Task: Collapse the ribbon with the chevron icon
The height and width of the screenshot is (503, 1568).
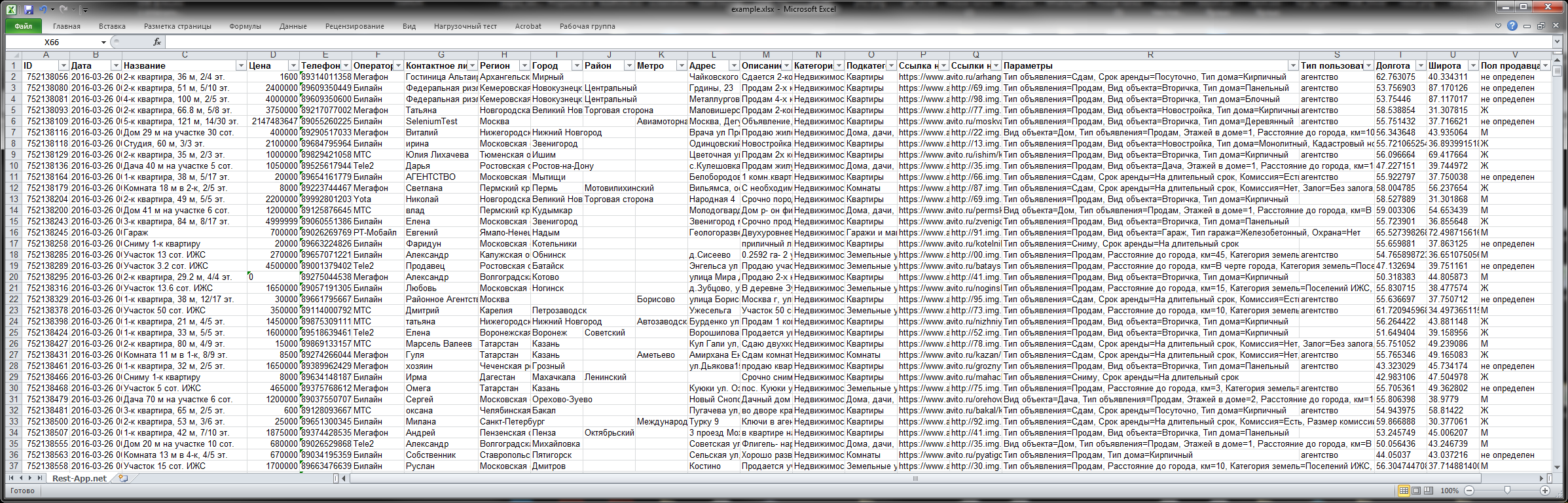Action: click(x=1498, y=26)
